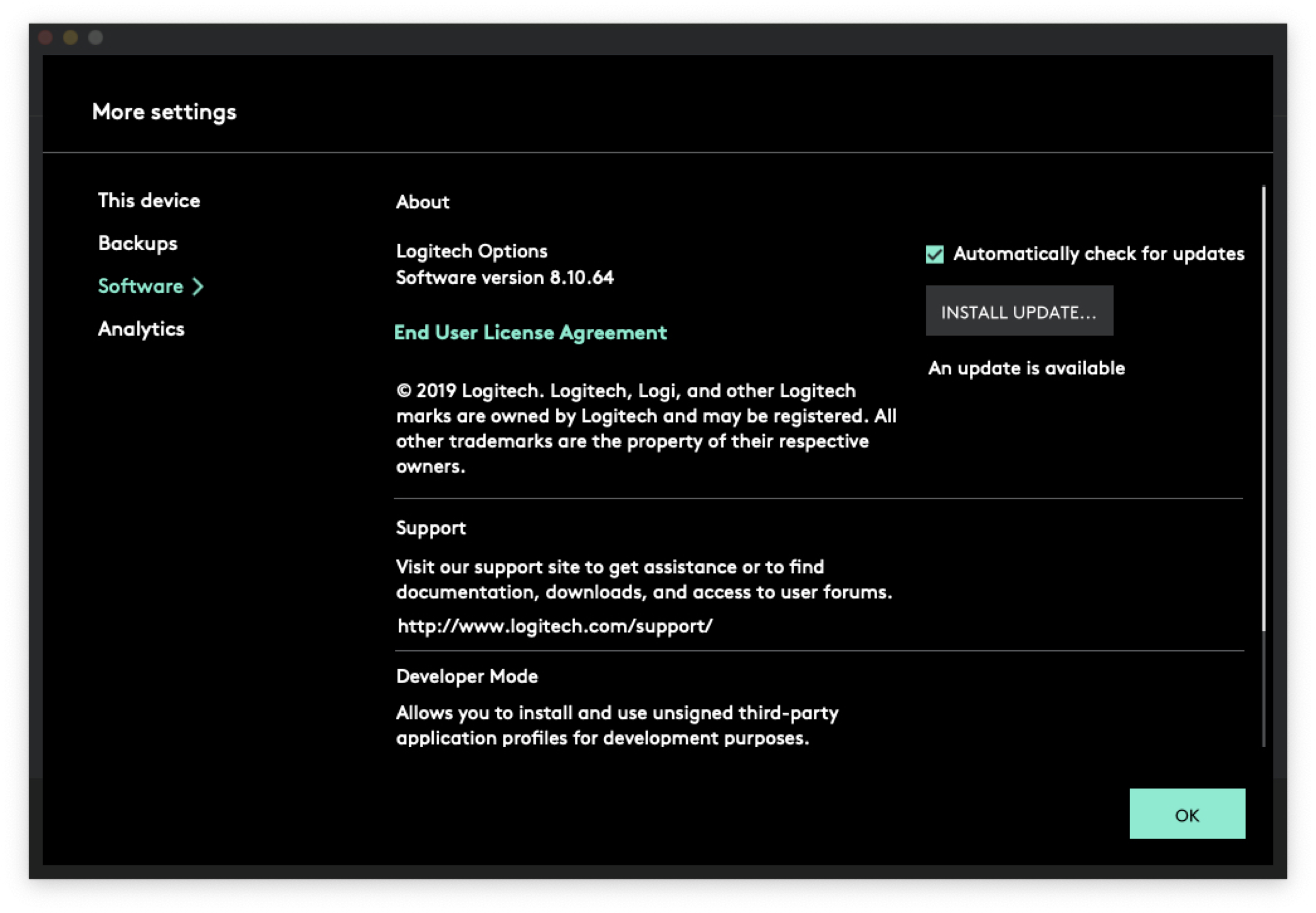Click the 'Software version 8.10.64' text

pos(505,278)
